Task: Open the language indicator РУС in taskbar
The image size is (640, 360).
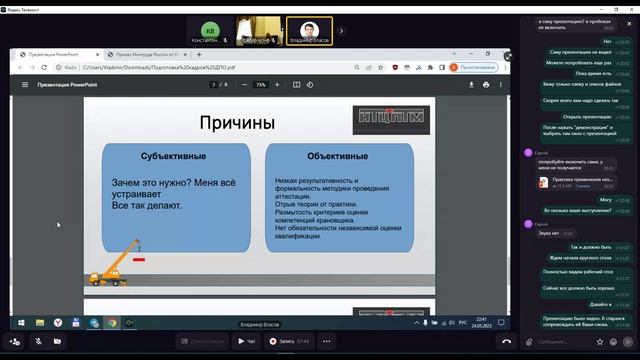Action: tap(463, 322)
